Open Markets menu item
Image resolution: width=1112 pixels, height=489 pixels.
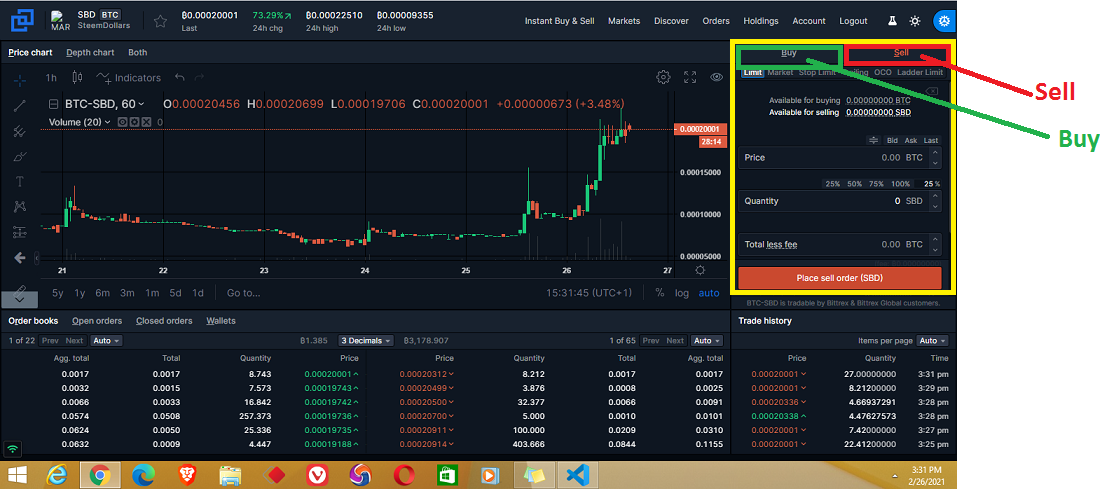[x=624, y=21]
